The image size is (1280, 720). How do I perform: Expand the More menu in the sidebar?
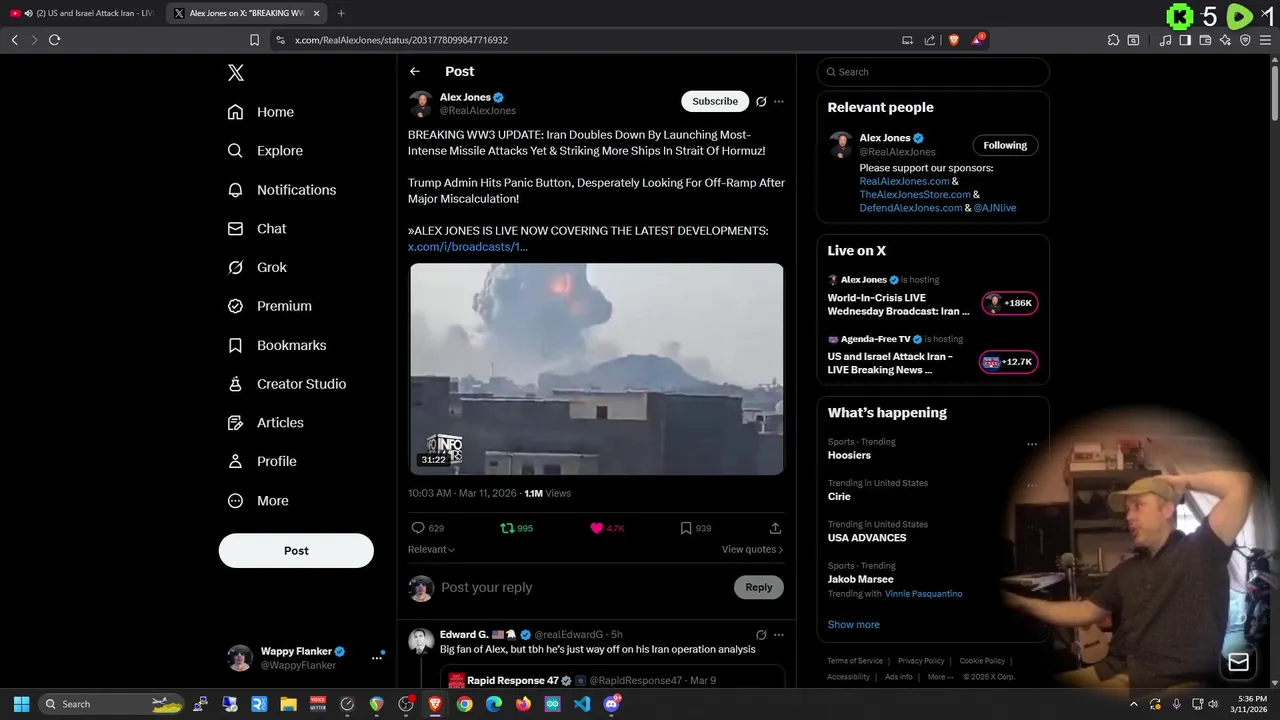click(x=258, y=501)
